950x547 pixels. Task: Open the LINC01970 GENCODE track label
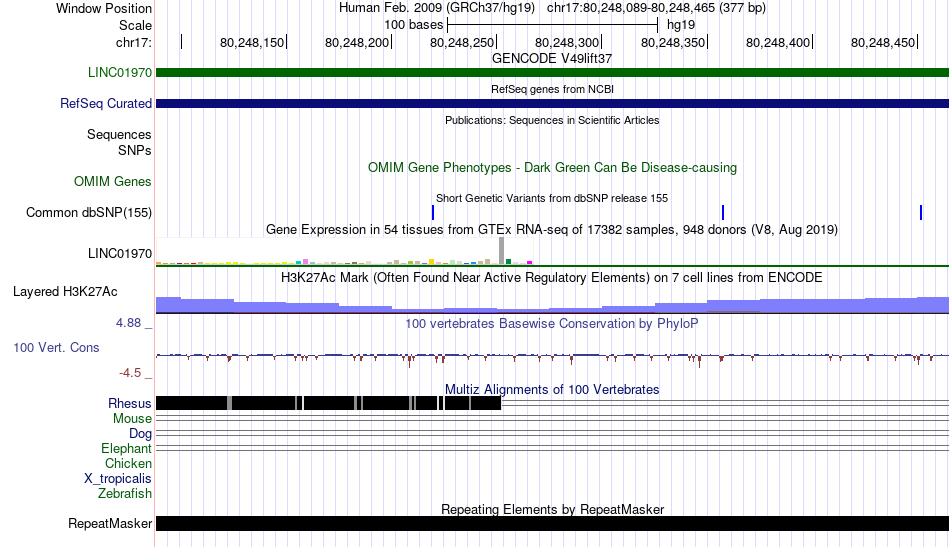(x=119, y=73)
